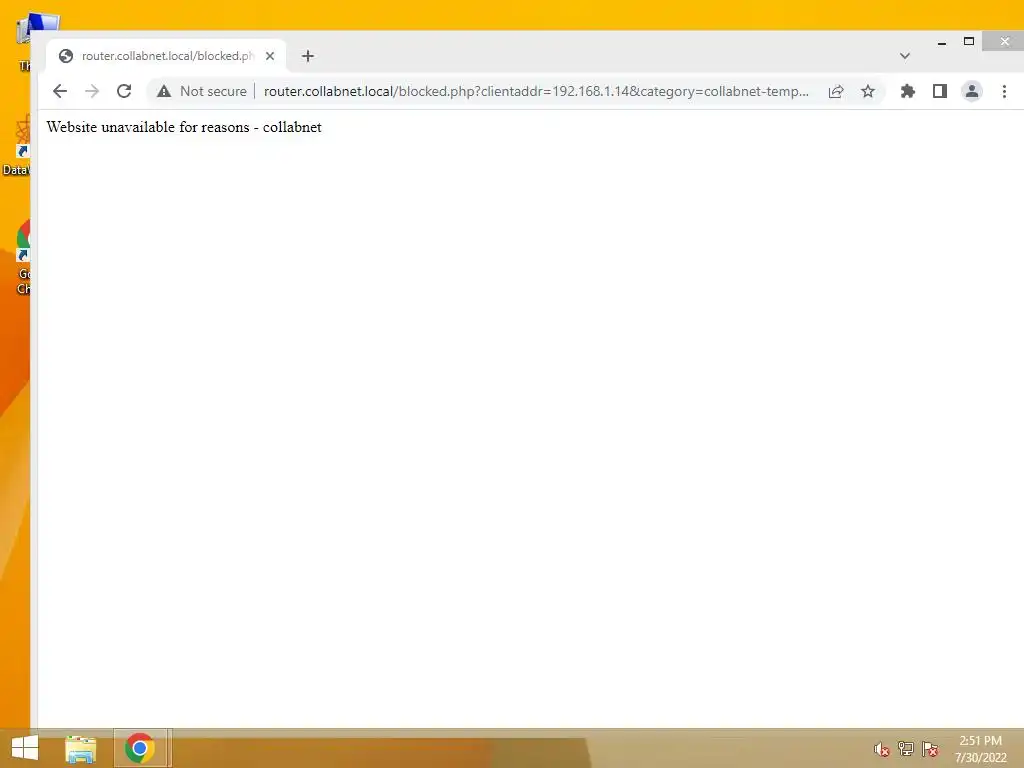The image size is (1024, 768).
Task: Close the Chrome window
Action: pos(1004,42)
